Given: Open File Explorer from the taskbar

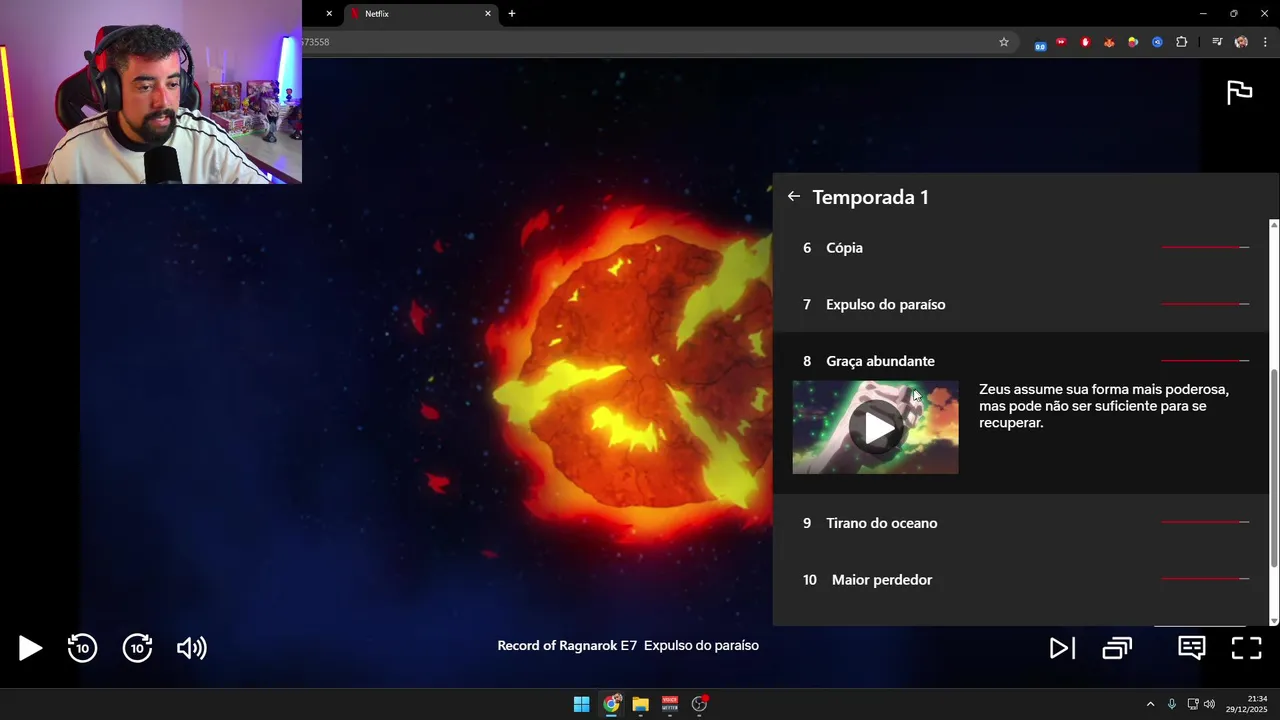Looking at the screenshot, I should pyautogui.click(x=640, y=704).
